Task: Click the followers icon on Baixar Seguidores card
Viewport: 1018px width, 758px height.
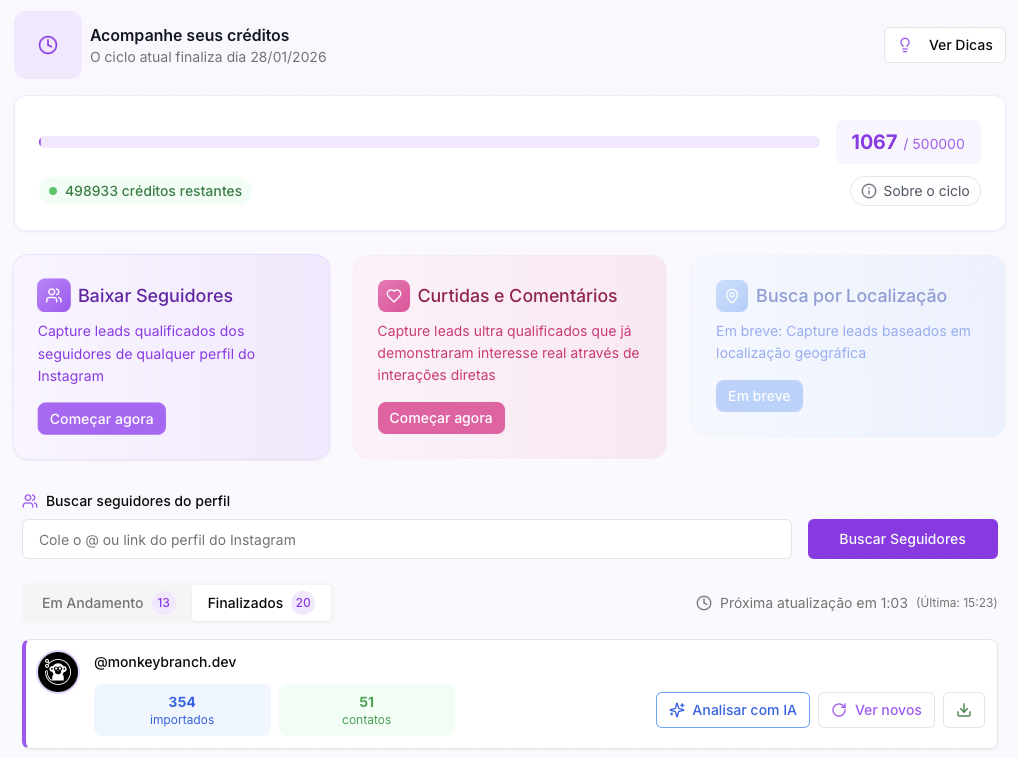Action: tap(54, 295)
